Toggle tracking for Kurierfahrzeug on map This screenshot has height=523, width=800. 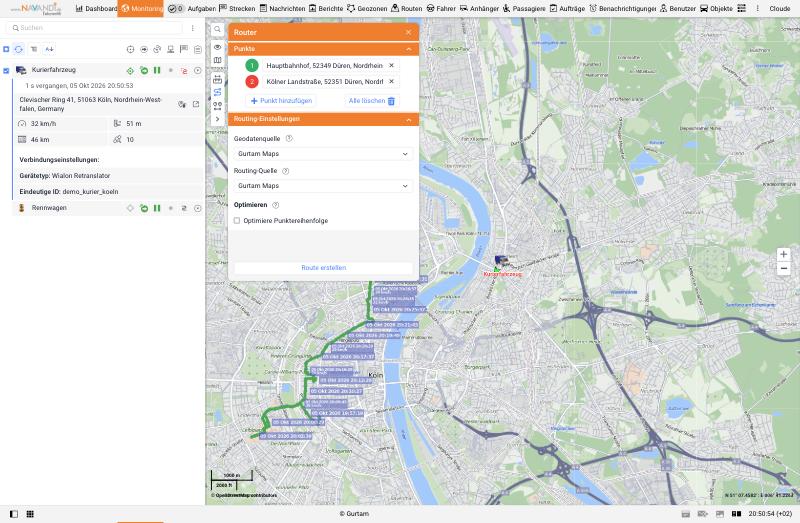pos(130,70)
